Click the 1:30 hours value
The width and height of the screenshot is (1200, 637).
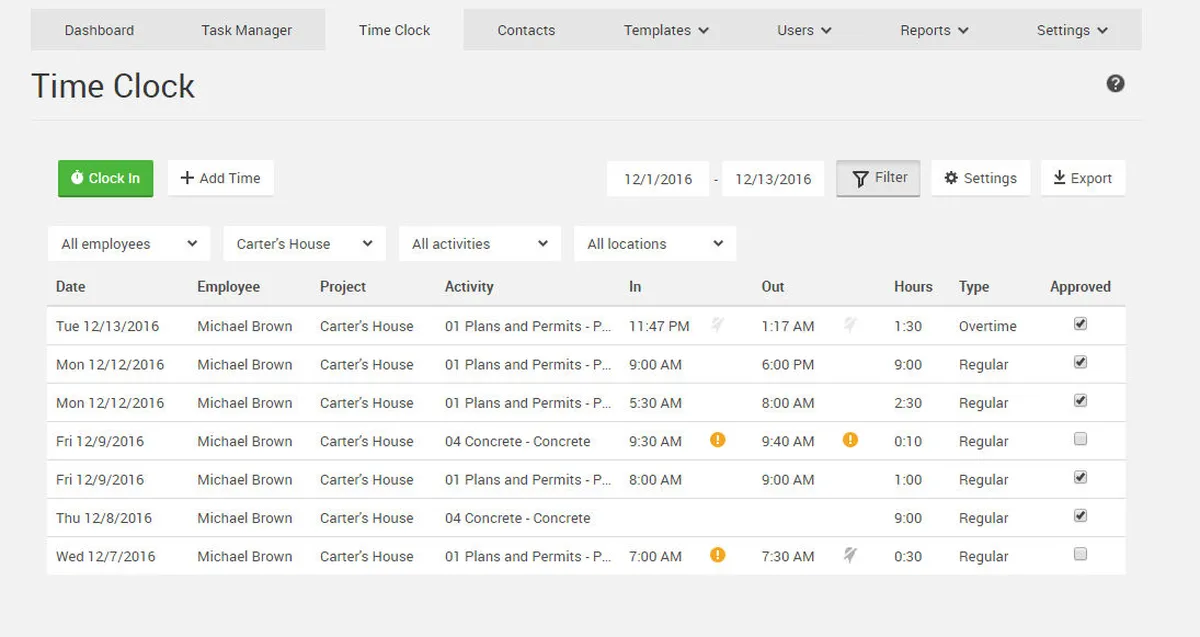tap(908, 326)
